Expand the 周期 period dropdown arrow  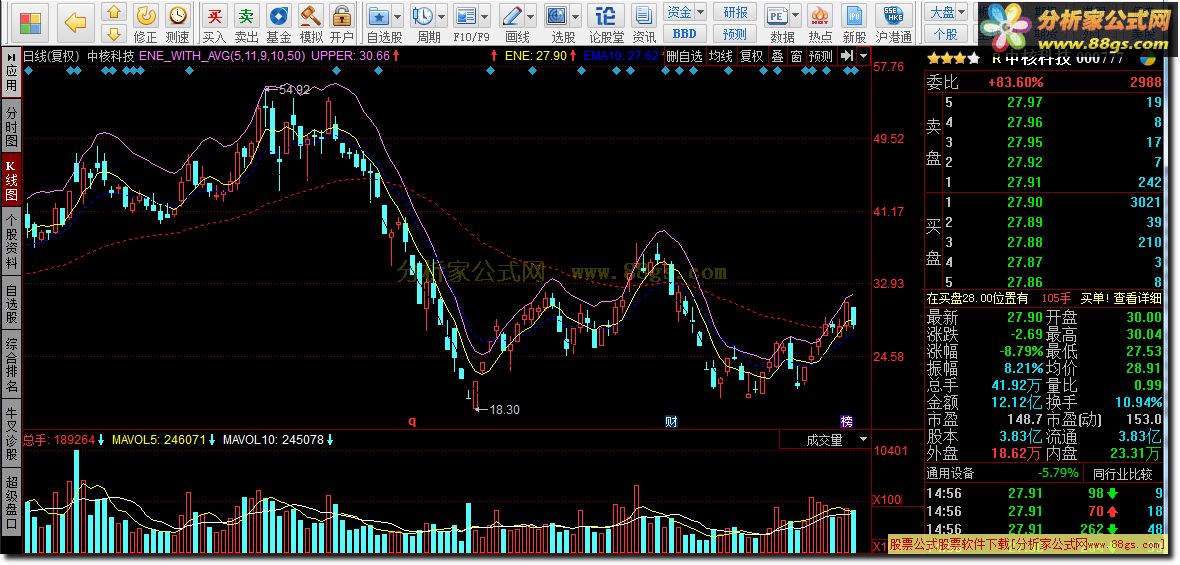tap(441, 15)
